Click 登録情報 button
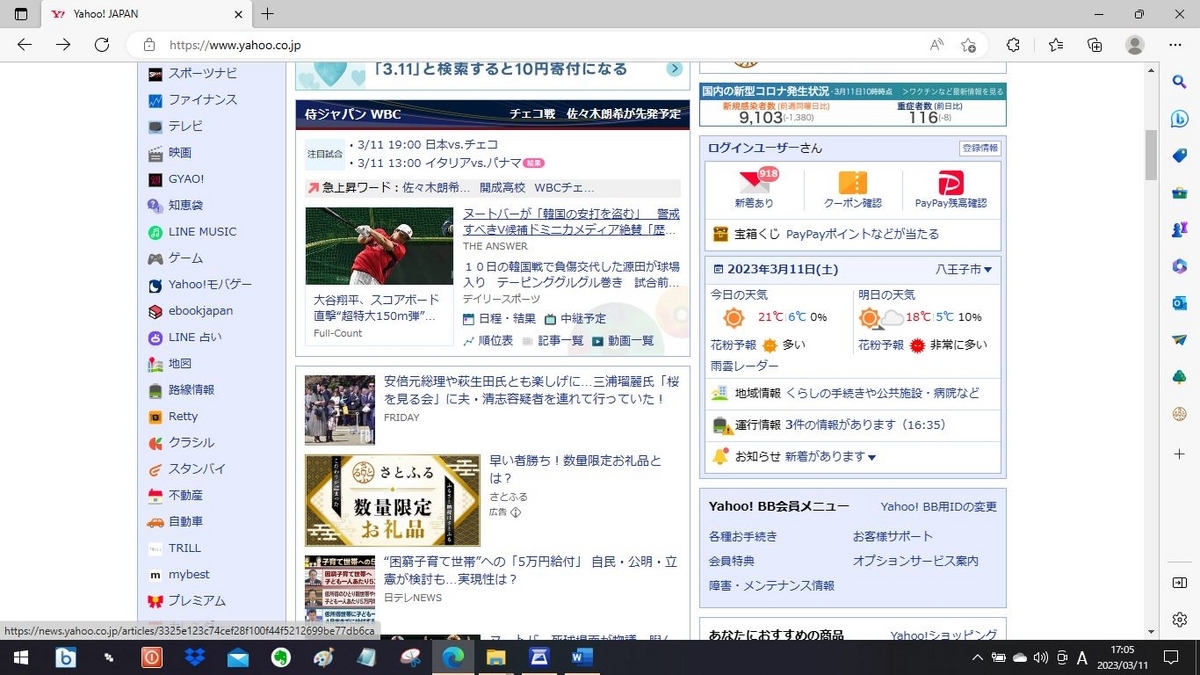 coord(980,148)
